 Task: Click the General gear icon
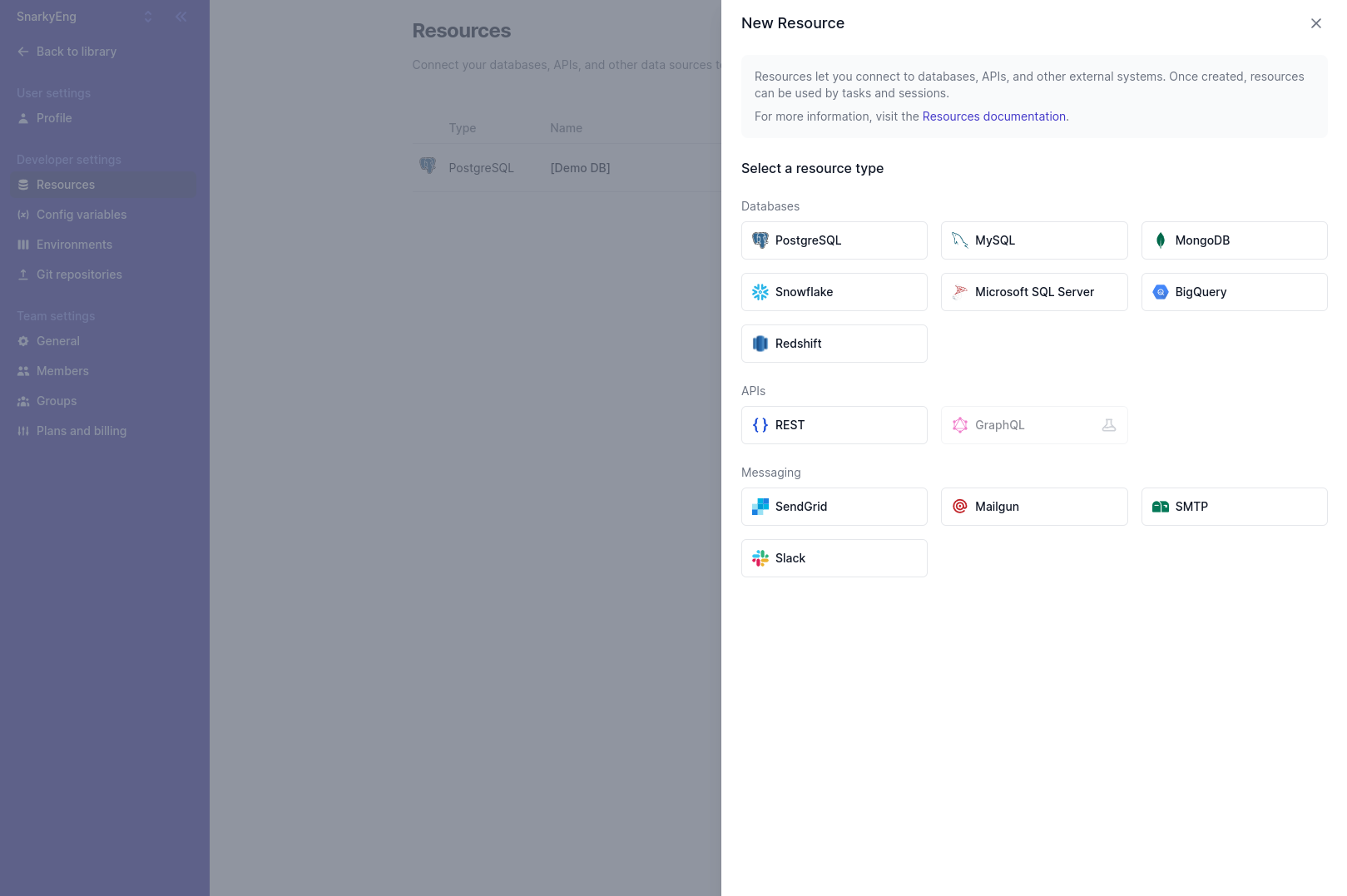click(x=23, y=341)
